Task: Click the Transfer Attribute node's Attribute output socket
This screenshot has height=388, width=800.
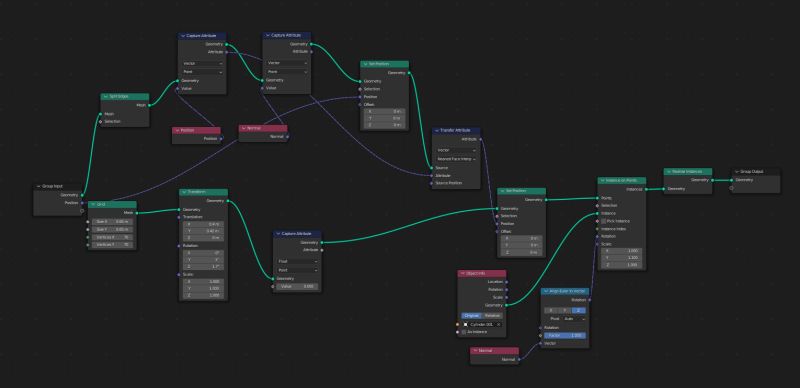Action: [480, 139]
